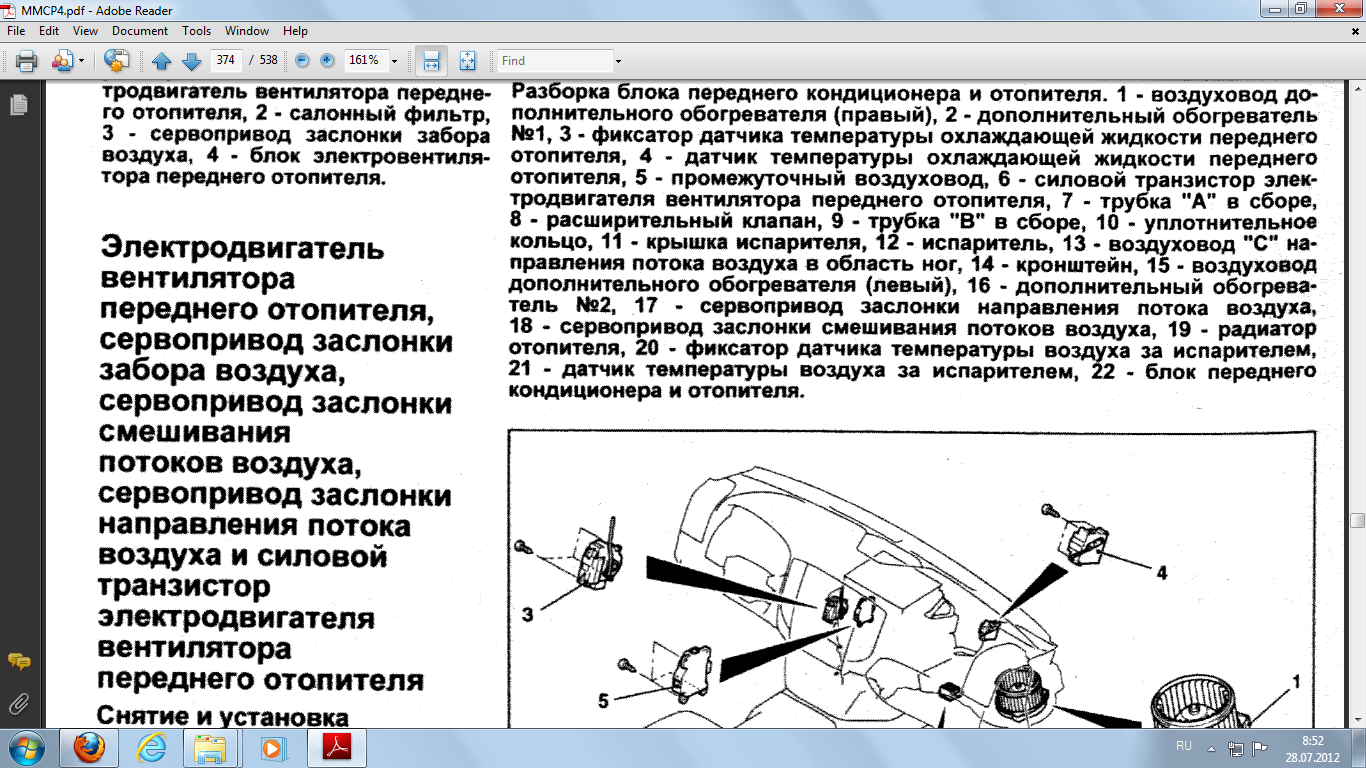The image size is (1366, 768).
Task: Open Action Center flag icon
Action: pos(1261,748)
